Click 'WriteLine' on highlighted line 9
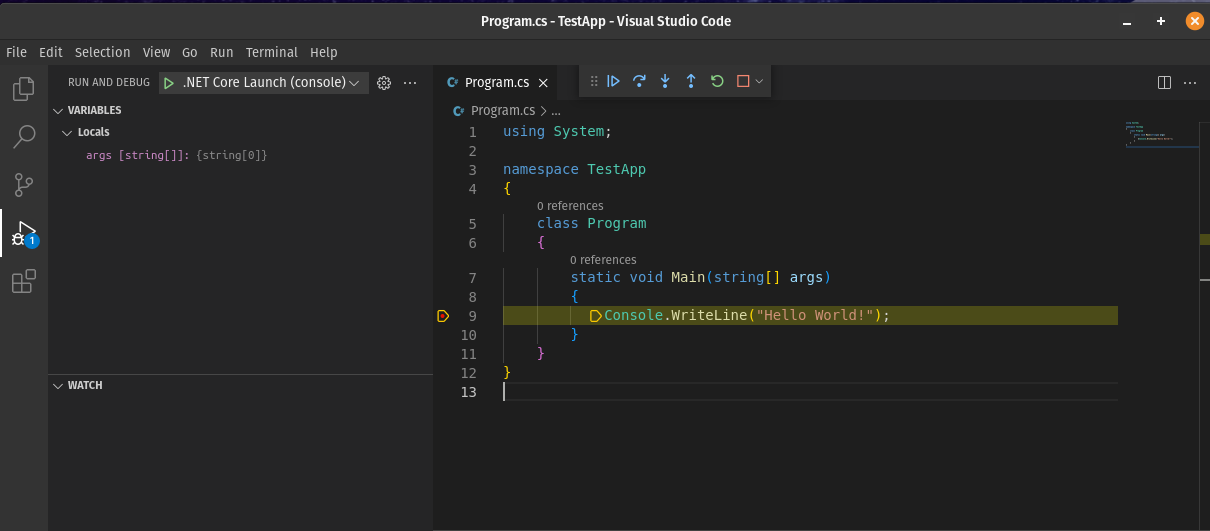1210x531 pixels. pyautogui.click(x=709, y=316)
